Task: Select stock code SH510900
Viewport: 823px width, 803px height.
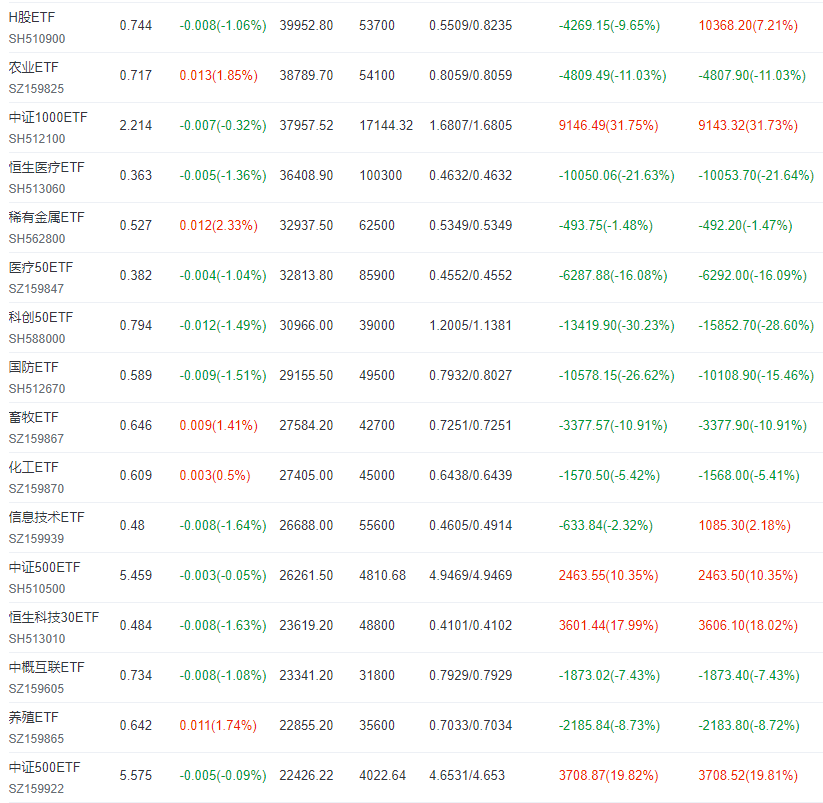Action: coord(37,39)
